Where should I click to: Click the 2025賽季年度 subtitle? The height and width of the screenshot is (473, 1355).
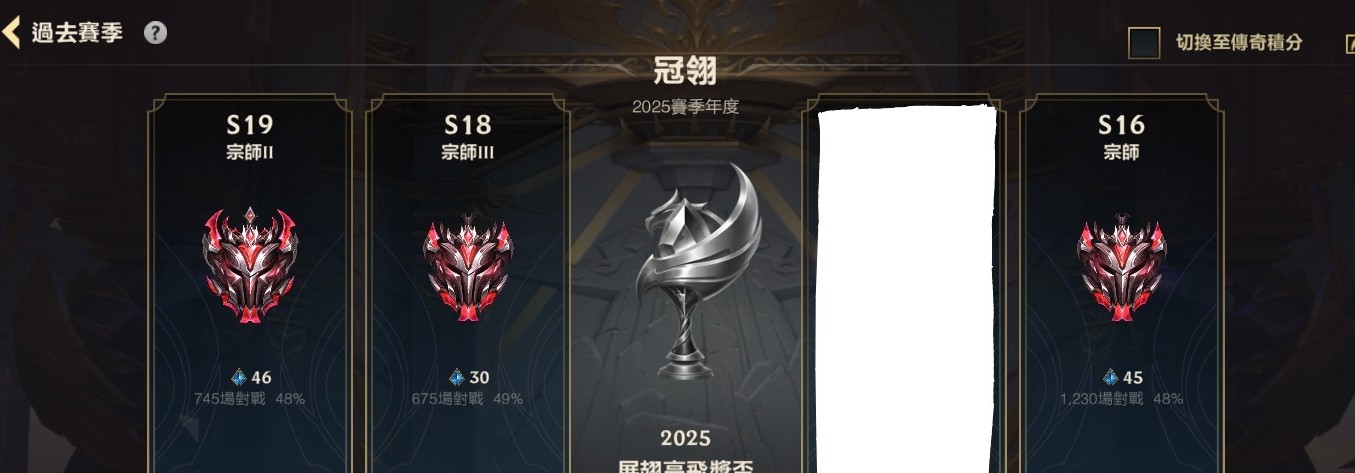click(685, 106)
